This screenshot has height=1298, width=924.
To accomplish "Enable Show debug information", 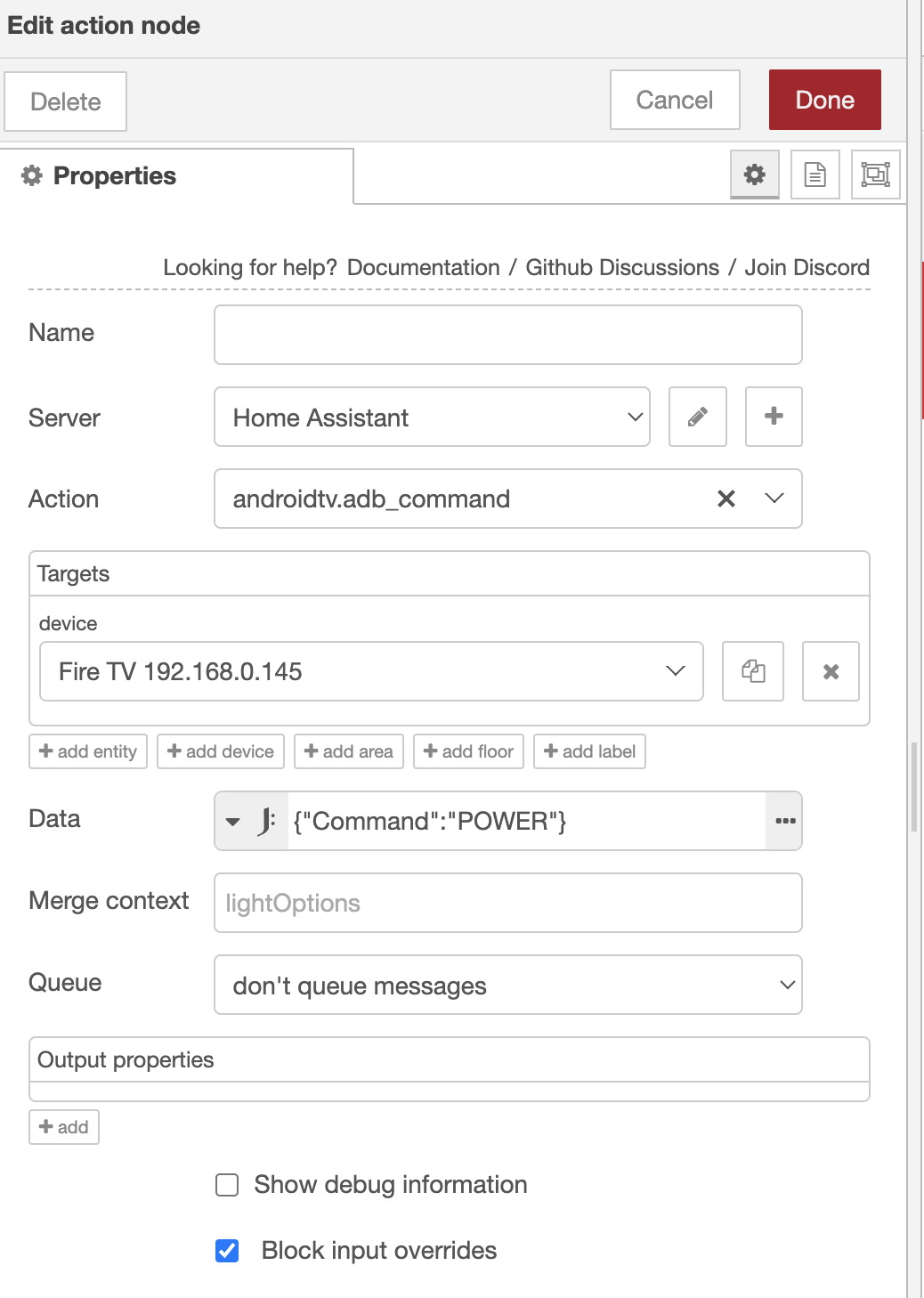I will coord(227,1185).
